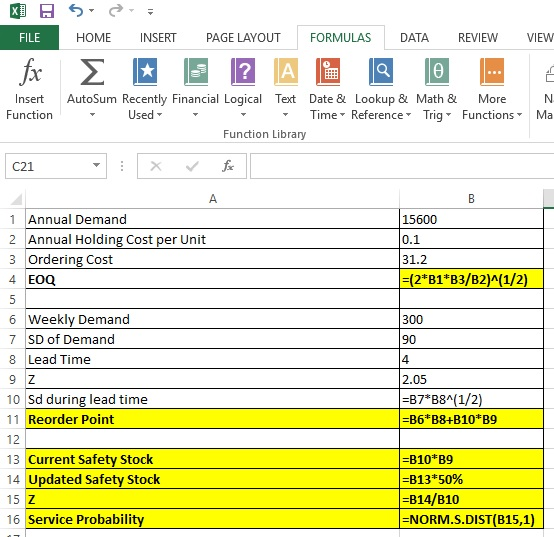Select column B header
Viewport: 554px width, 537px height.
point(471,199)
